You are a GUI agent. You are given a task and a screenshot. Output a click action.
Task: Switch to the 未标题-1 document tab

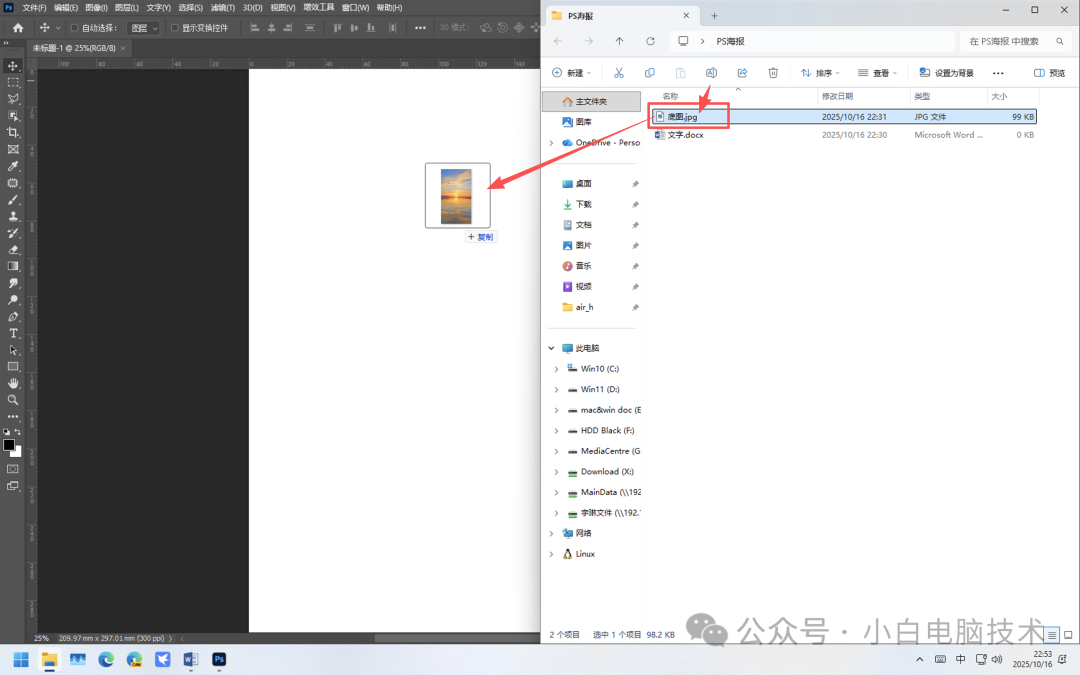pos(74,48)
